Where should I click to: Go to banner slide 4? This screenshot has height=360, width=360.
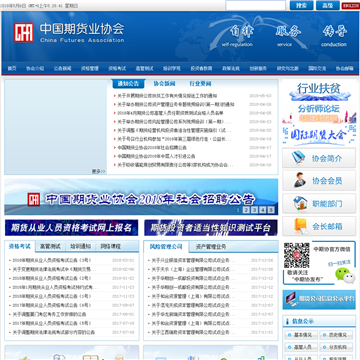tap(263, 210)
